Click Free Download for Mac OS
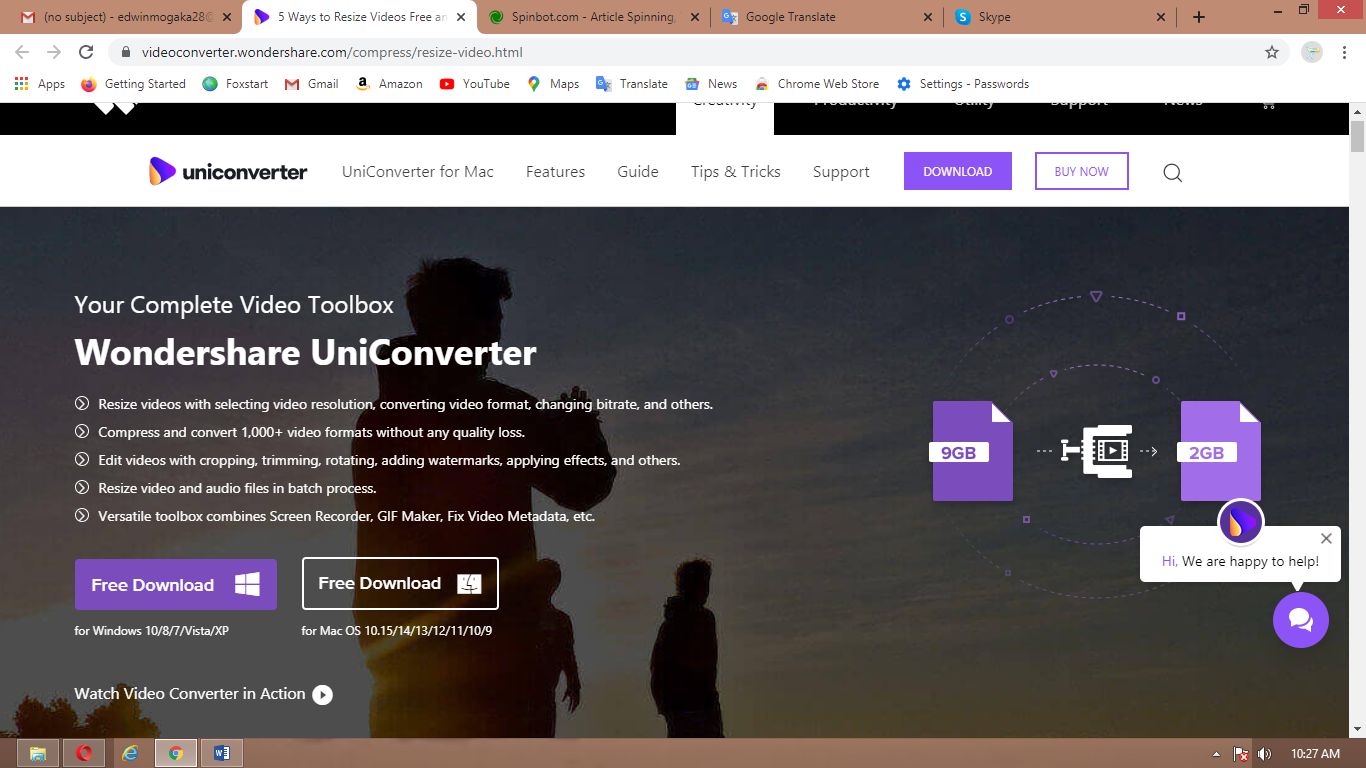 pyautogui.click(x=400, y=584)
